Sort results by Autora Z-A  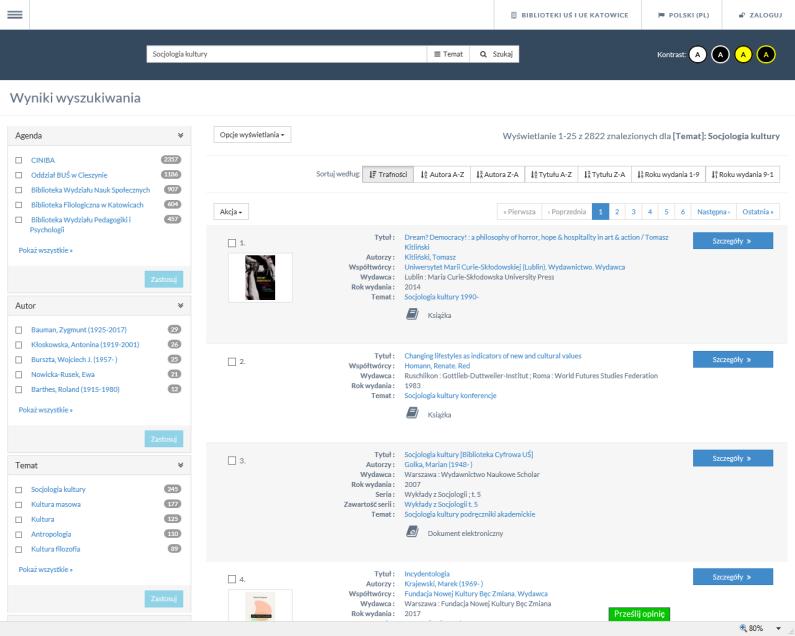(497, 174)
